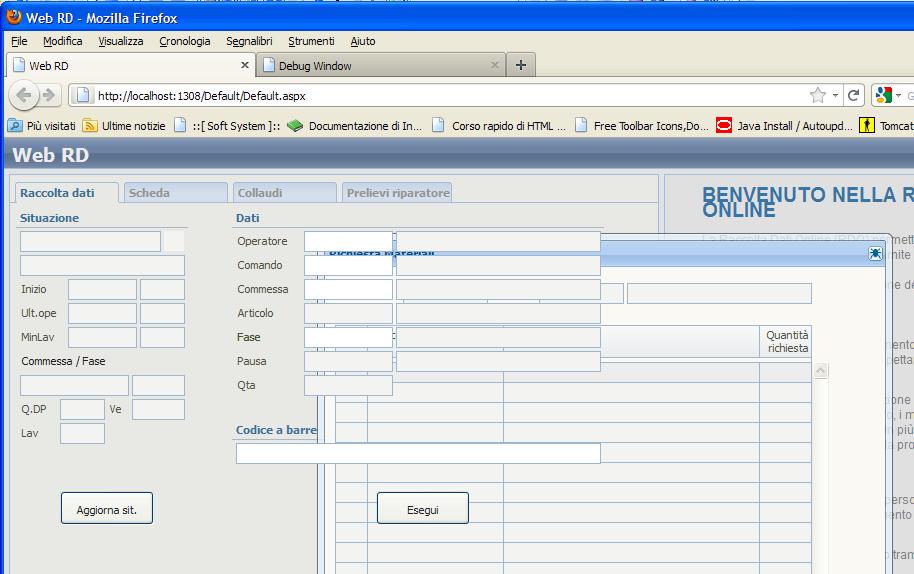Click the Qta field

coord(348,385)
